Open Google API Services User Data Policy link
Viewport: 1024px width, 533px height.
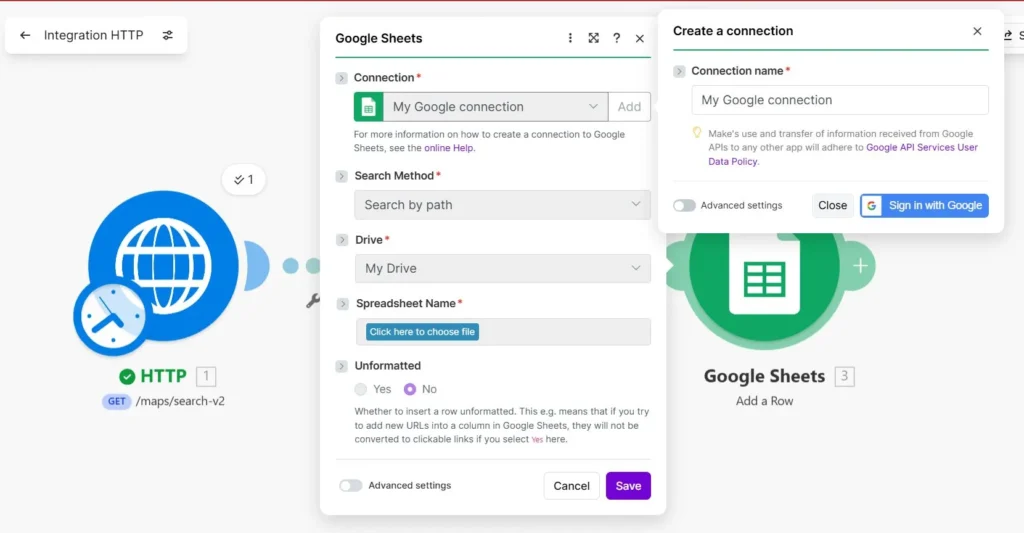[x=843, y=154]
